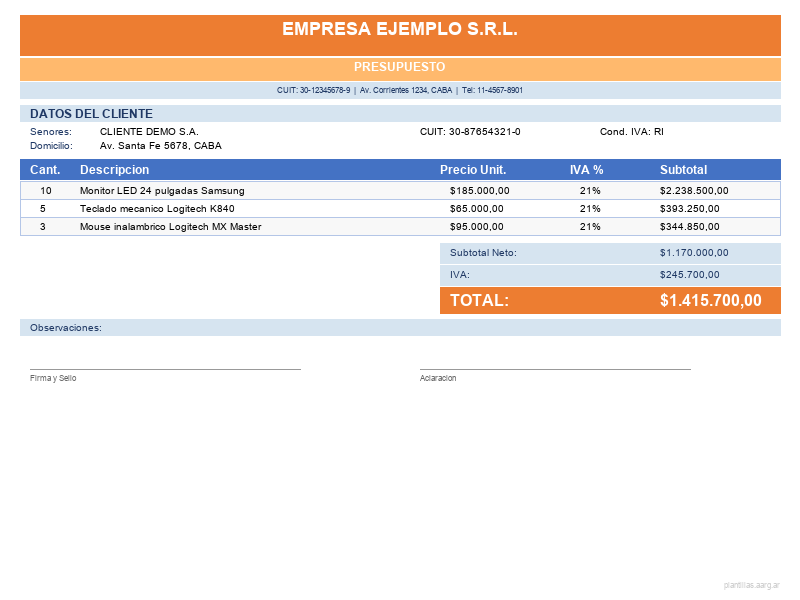Click the PRESUPUESTO heading
800x600 pixels.
point(399,67)
